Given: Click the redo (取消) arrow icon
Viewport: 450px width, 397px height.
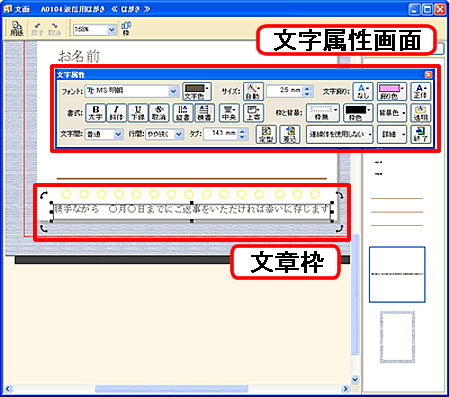Looking at the screenshot, I should (x=54, y=29).
